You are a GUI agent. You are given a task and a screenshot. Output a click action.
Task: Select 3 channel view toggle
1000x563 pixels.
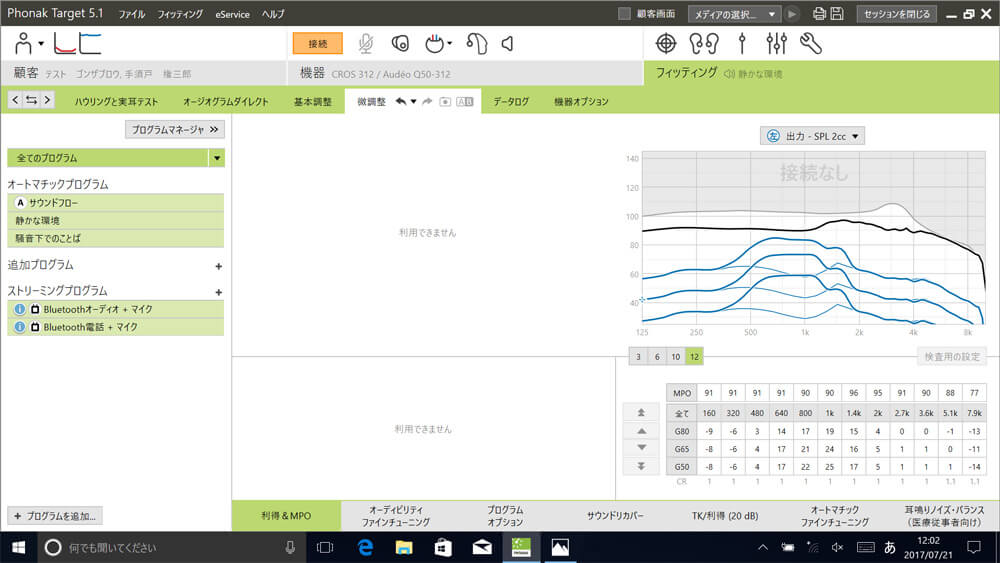tap(638, 356)
